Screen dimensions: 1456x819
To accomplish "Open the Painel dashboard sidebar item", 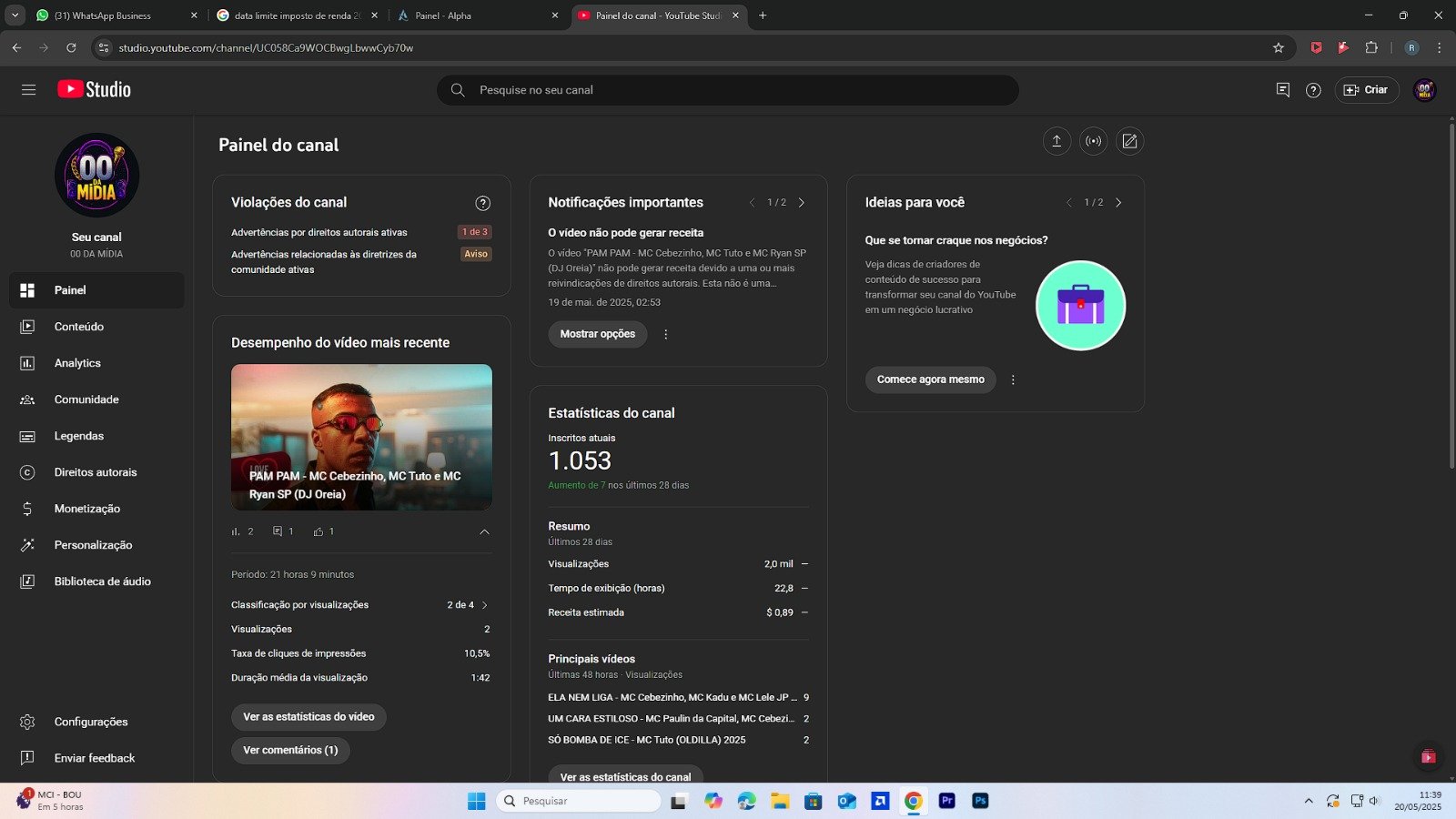I will coord(96,290).
